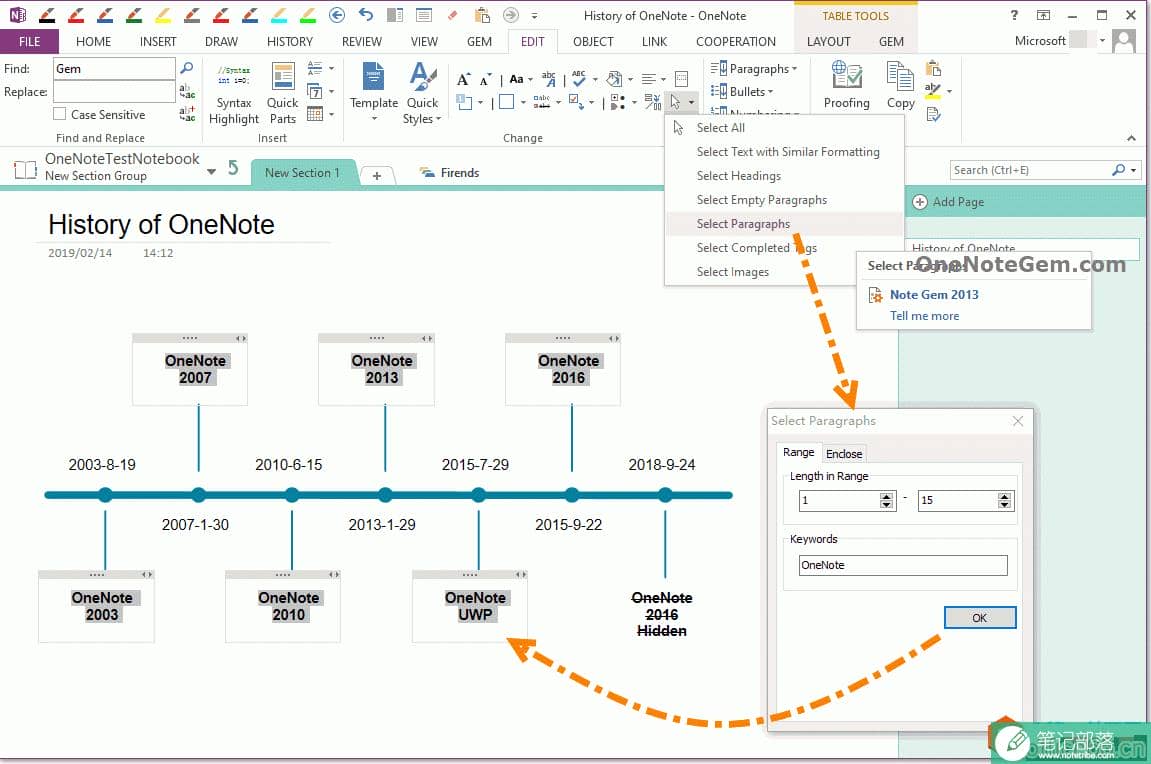The height and width of the screenshot is (764, 1151).
Task: Open the search scope dropdown arrow
Action: click(x=1134, y=170)
